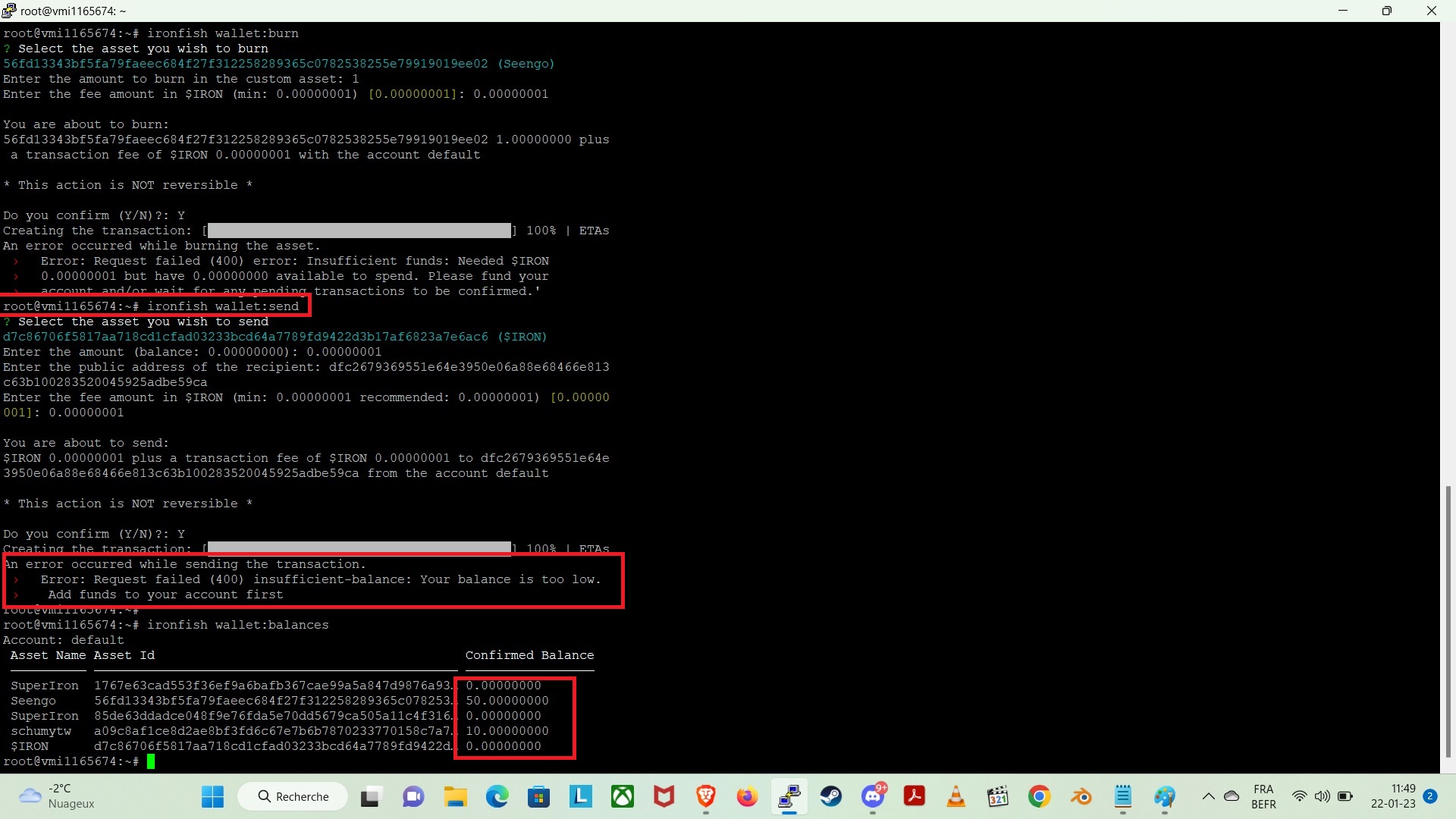Open Microsoft Edge
Screen dimensions: 1456x819
click(x=497, y=796)
